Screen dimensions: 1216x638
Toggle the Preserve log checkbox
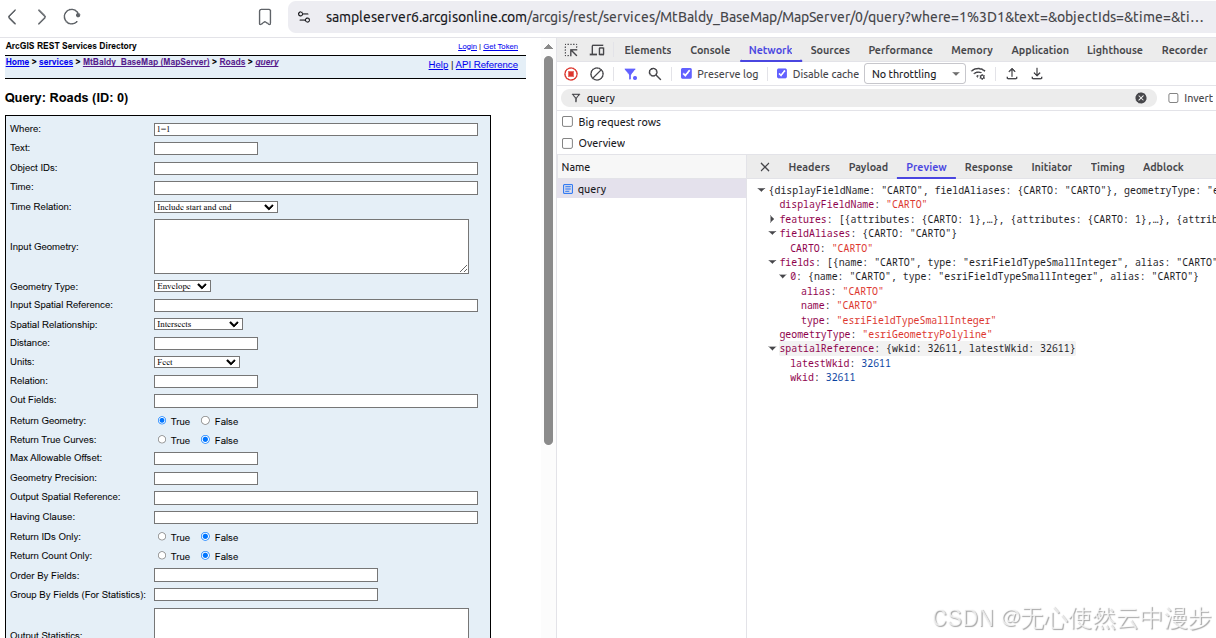click(x=686, y=74)
